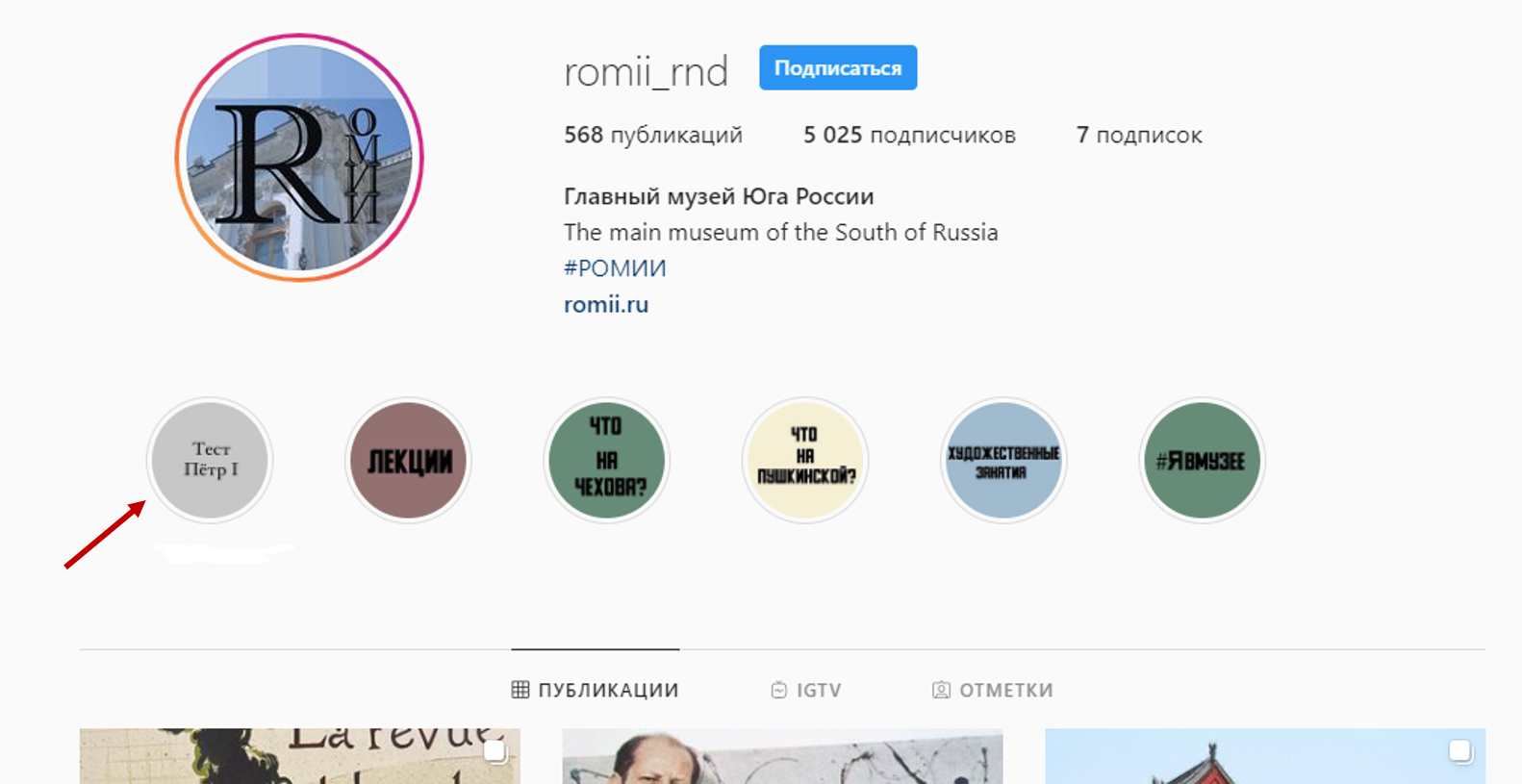Click the grid icon beside ПУБЛИКАЦИИ

point(520,690)
